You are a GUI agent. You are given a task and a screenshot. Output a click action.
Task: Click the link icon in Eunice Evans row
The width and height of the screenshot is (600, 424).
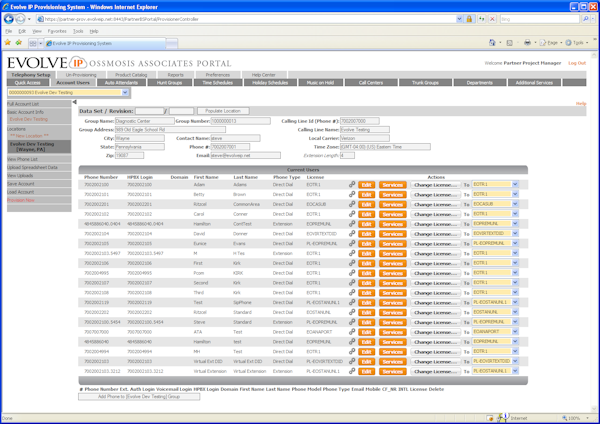[x=352, y=243]
